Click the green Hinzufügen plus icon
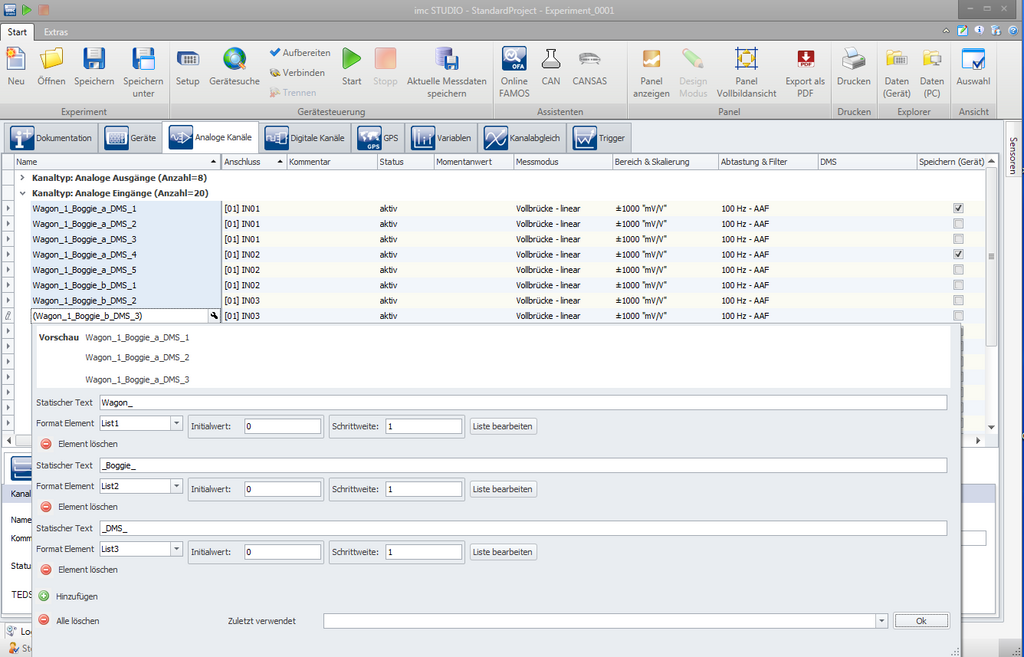Viewport: 1024px width, 657px height. point(43,596)
